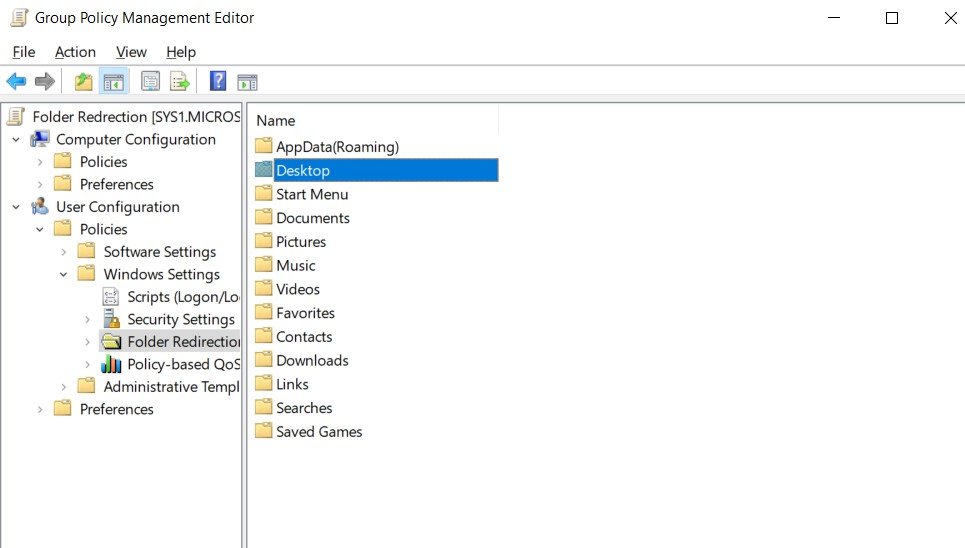Expand the Administrative Templates node
The height and width of the screenshot is (548, 965).
tap(63, 387)
